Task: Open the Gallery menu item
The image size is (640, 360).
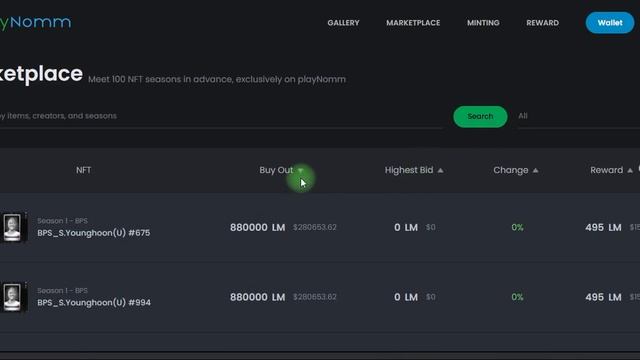Action: (343, 23)
